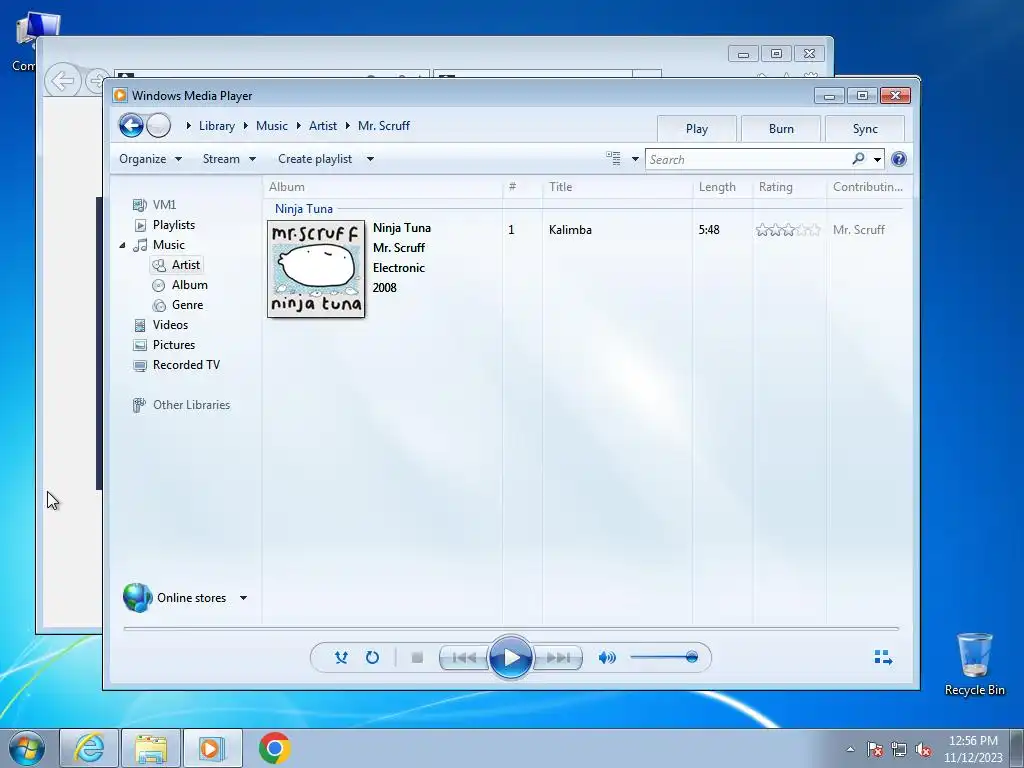Open Pictures library

click(x=164, y=345)
